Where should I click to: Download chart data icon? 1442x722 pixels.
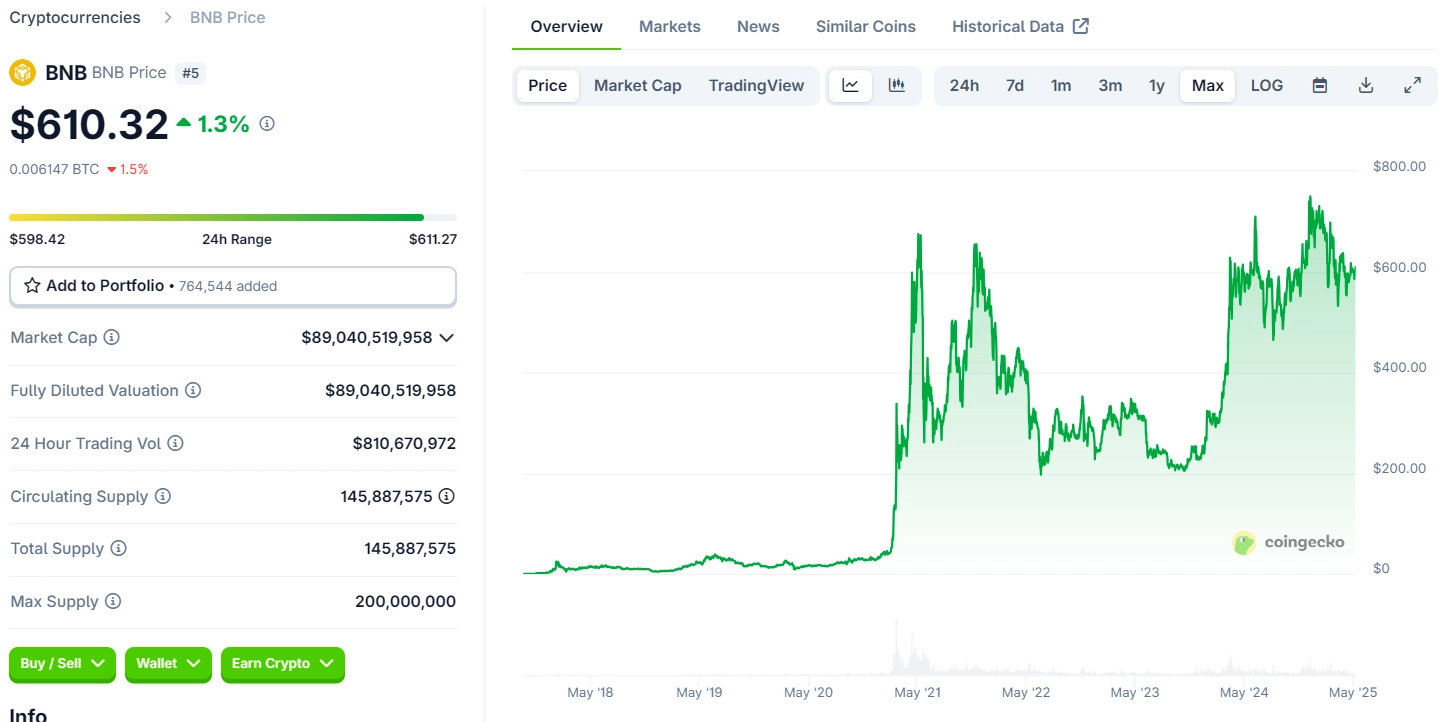point(1366,86)
